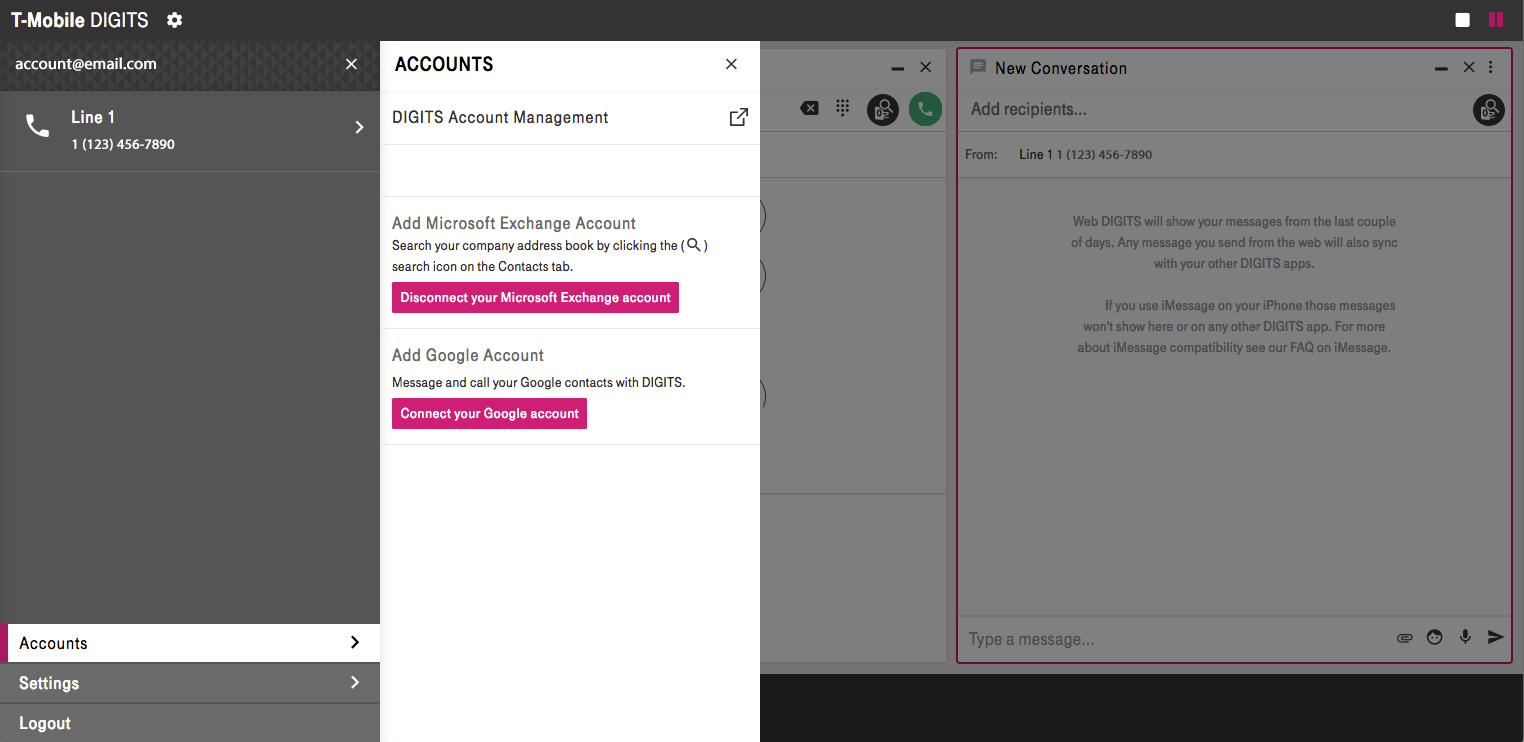Open the emoji picker face icon
The image size is (1524, 742).
click(x=1435, y=638)
